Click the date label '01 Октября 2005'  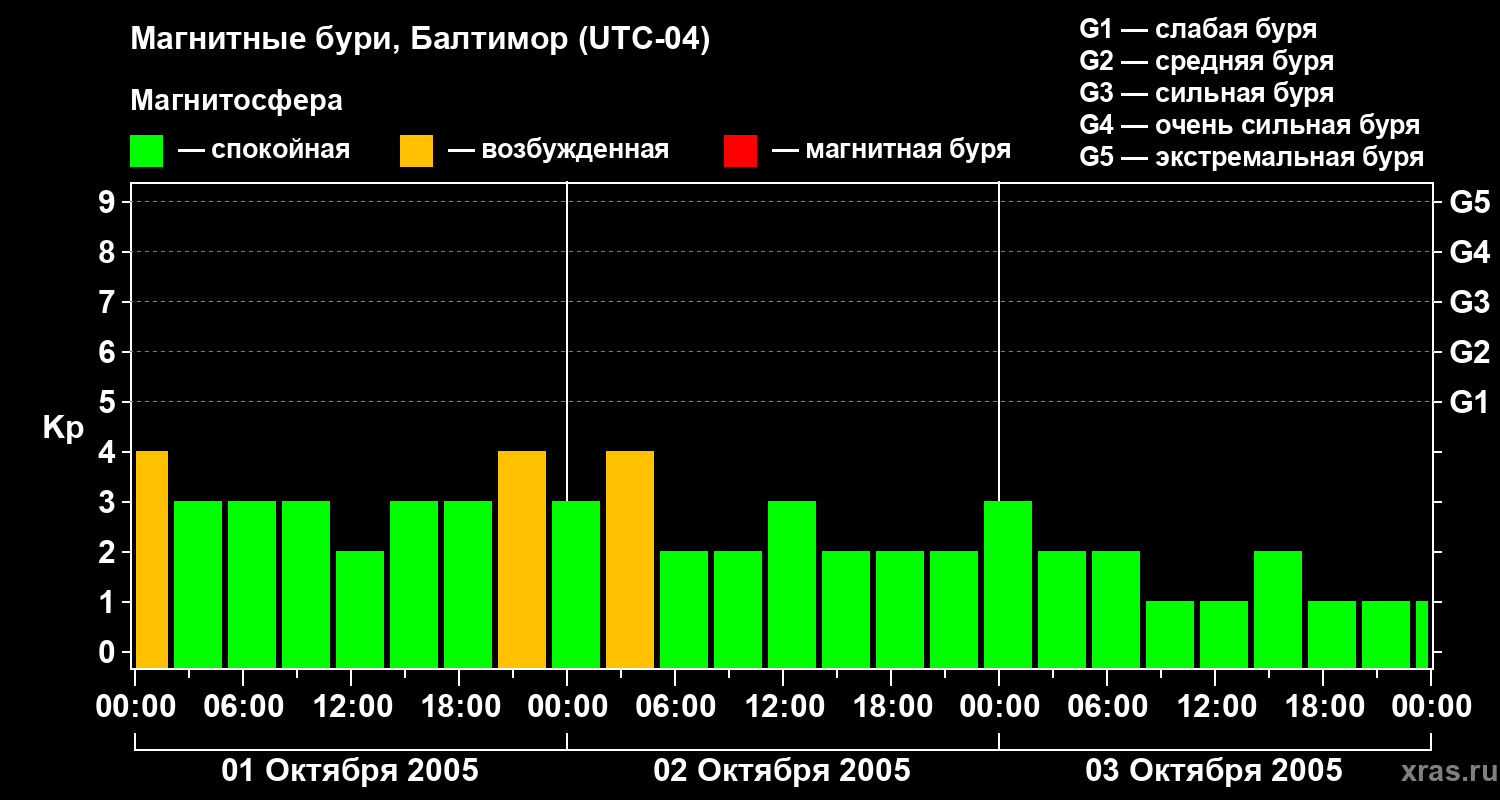350,771
